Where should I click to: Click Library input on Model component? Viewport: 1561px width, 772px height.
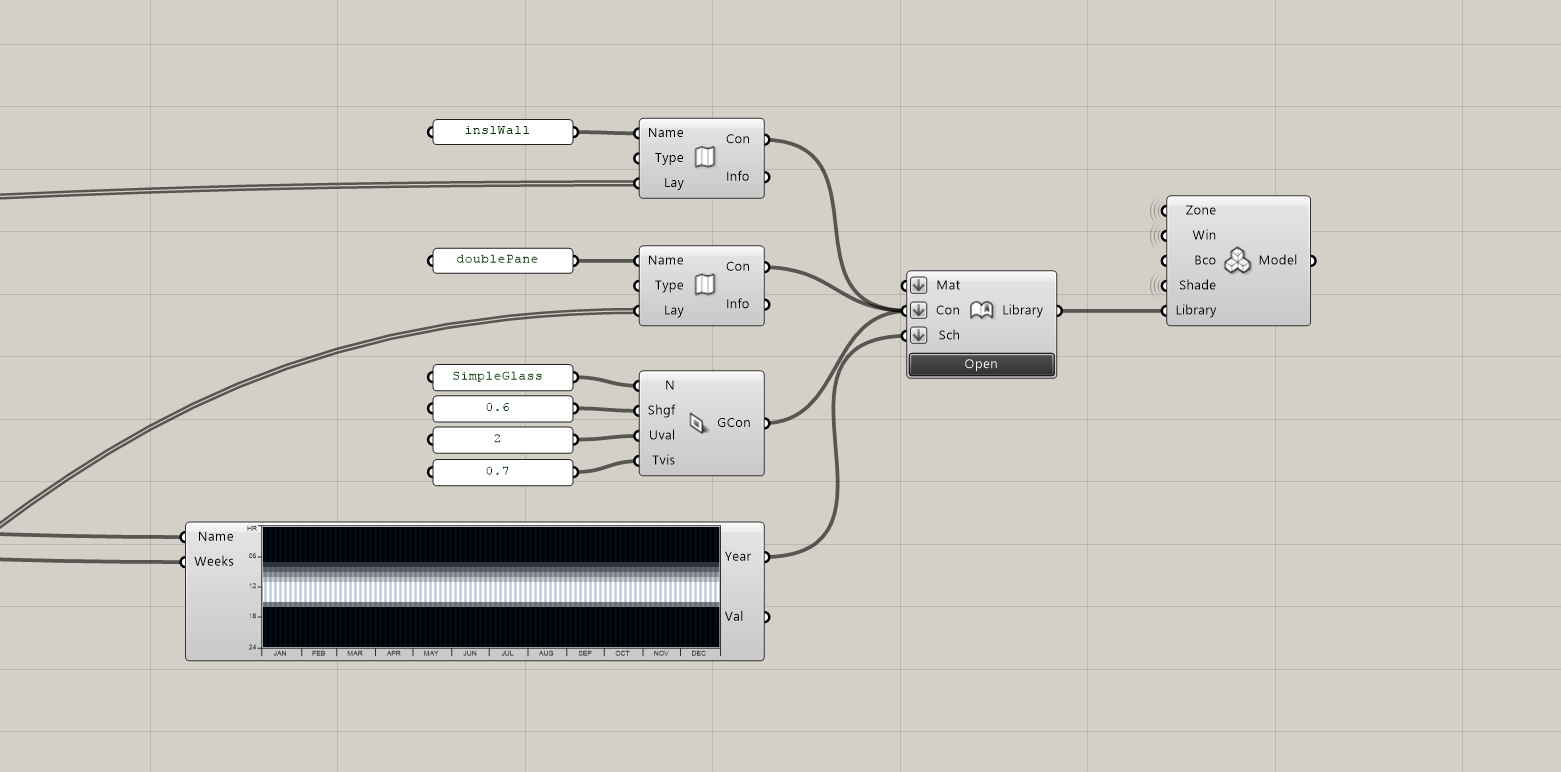(1195, 310)
